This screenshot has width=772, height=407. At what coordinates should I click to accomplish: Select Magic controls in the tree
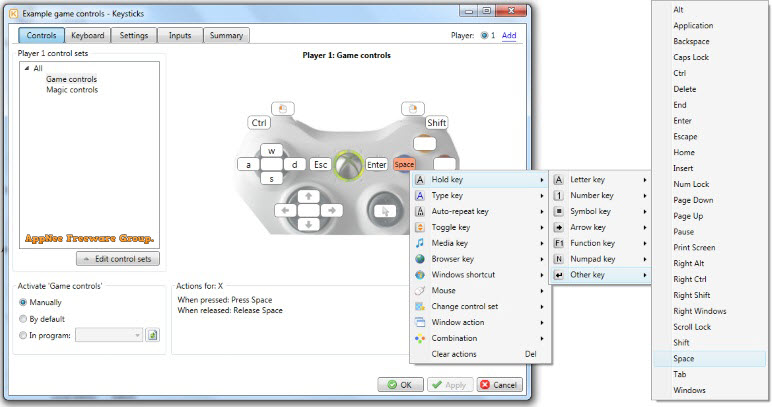click(x=72, y=90)
